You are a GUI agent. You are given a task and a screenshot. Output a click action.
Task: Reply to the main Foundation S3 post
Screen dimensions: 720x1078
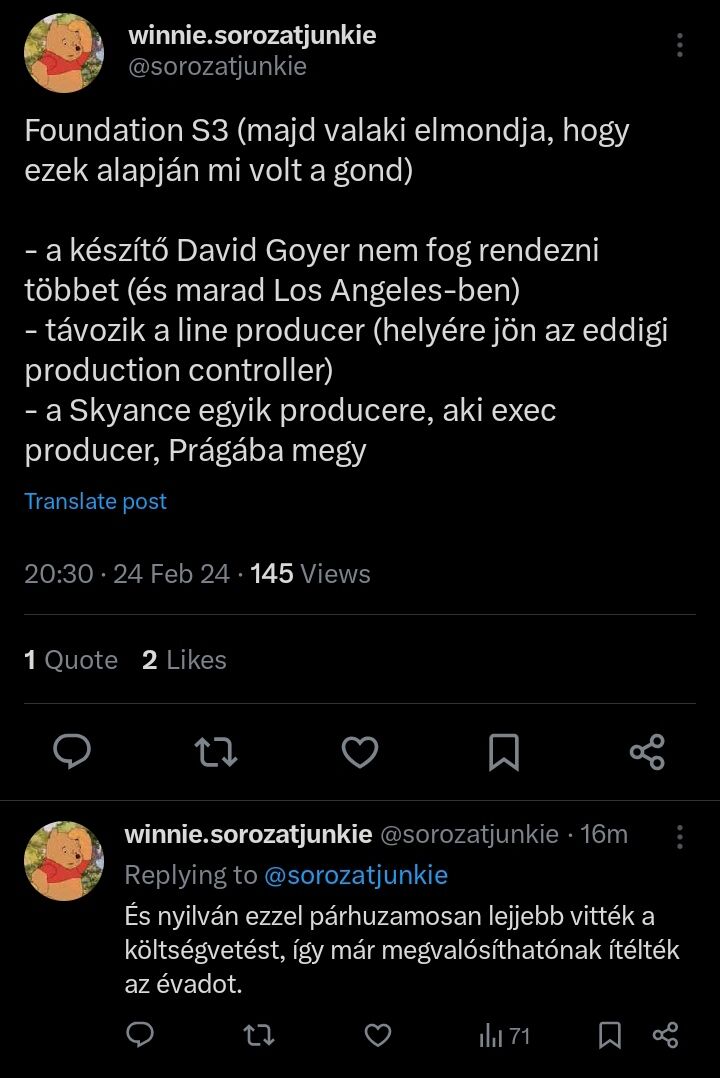(72, 752)
